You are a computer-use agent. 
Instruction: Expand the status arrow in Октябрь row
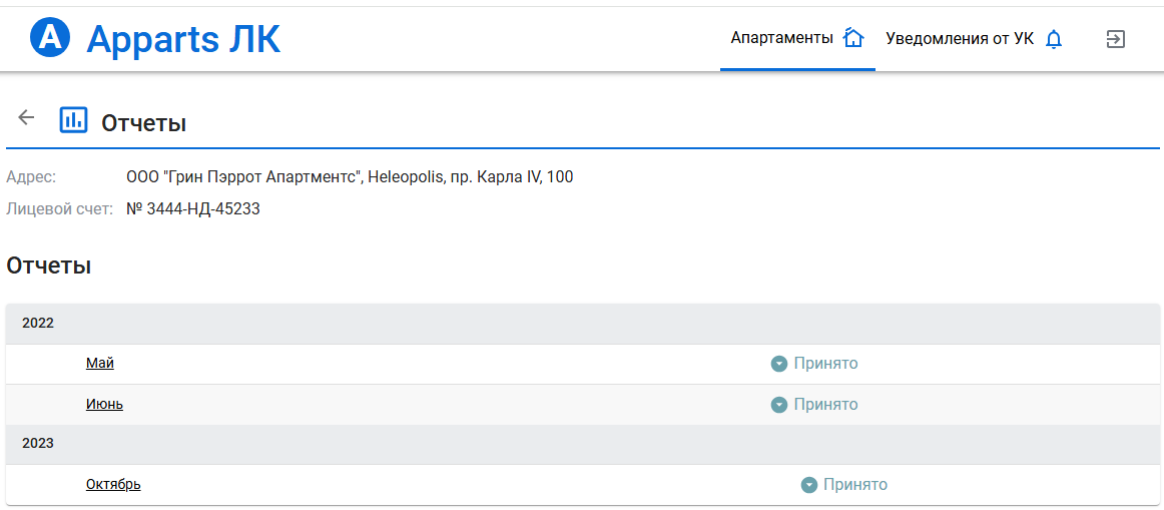point(810,485)
